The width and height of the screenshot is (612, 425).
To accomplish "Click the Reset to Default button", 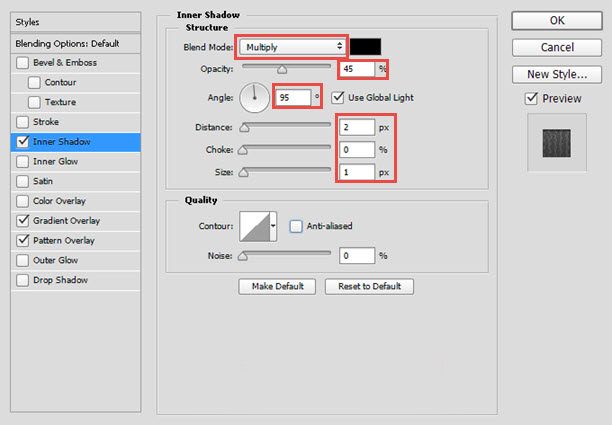I will [369, 286].
